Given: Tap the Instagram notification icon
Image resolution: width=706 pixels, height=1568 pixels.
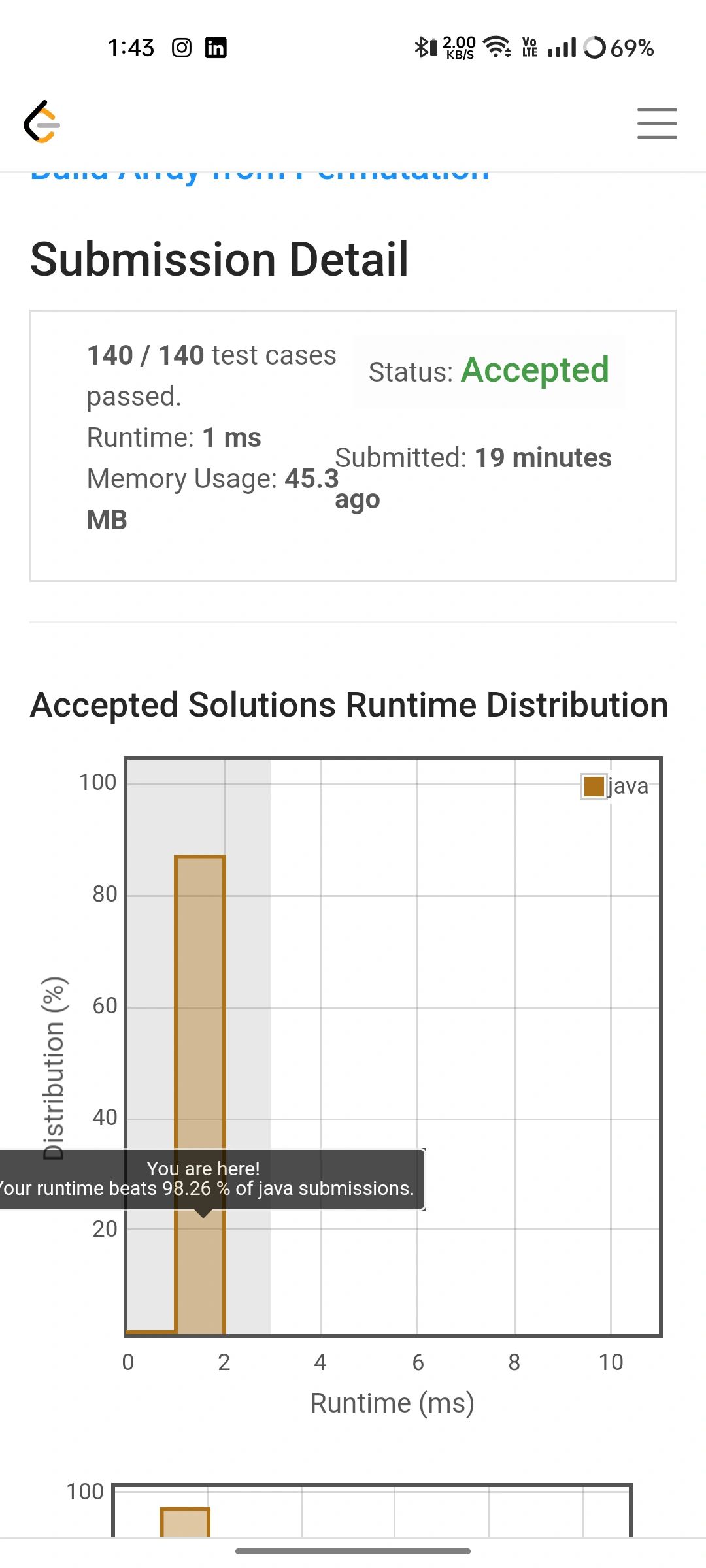Looking at the screenshot, I should [x=182, y=48].
